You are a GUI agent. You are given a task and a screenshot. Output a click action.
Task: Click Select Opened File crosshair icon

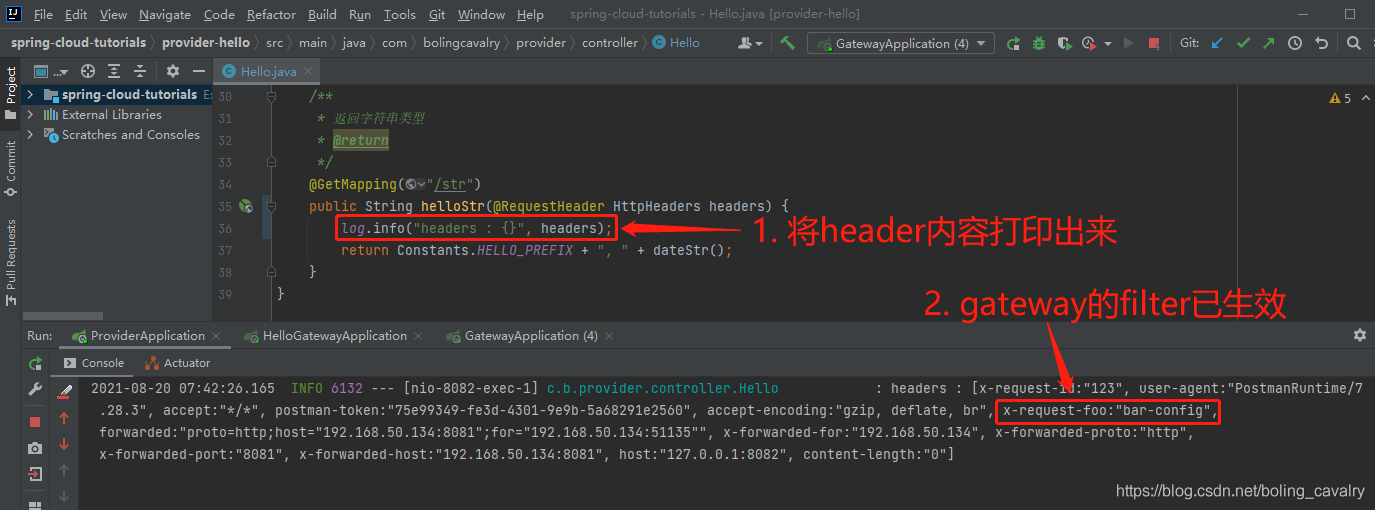pyautogui.click(x=88, y=71)
